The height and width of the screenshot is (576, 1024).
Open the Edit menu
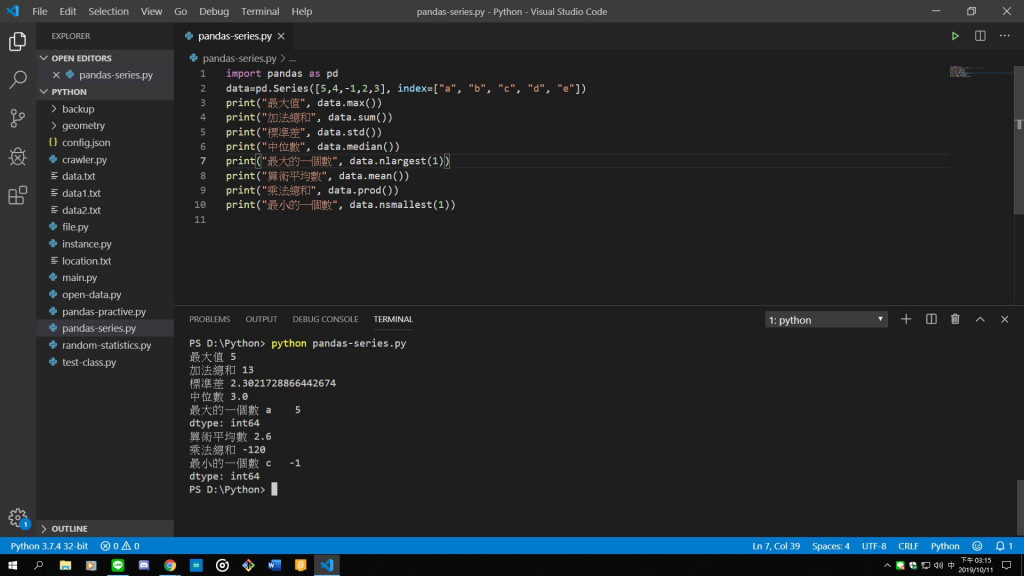(67, 11)
